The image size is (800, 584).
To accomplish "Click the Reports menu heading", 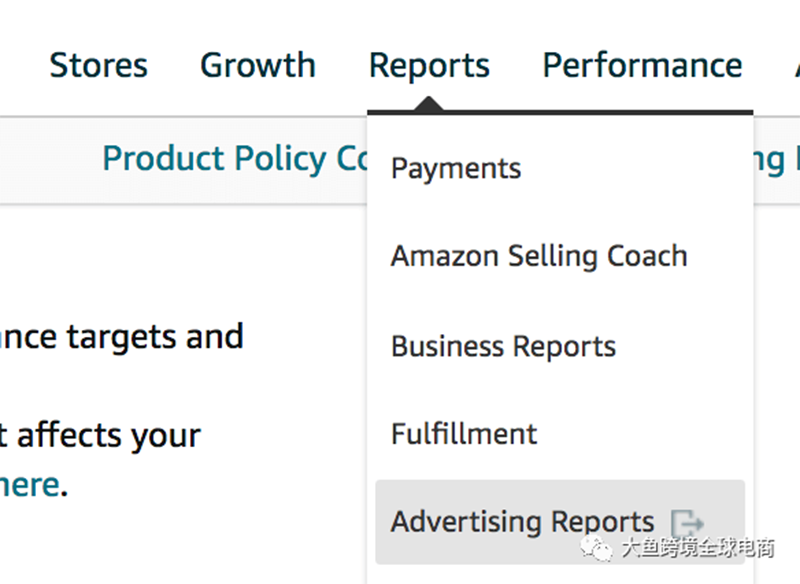I will (429, 67).
